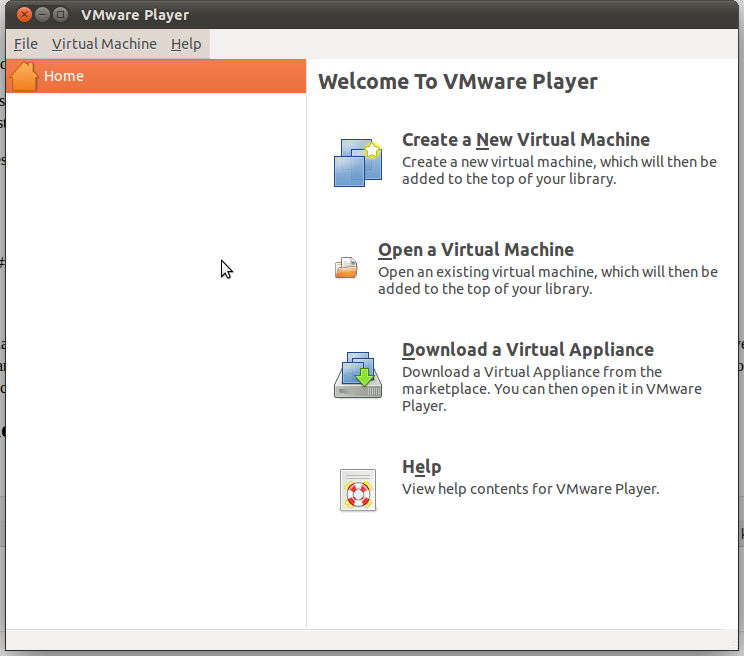Screen dimensions: 744x656
Task: Click the Help lifebuoy icon
Action: [x=358, y=490]
